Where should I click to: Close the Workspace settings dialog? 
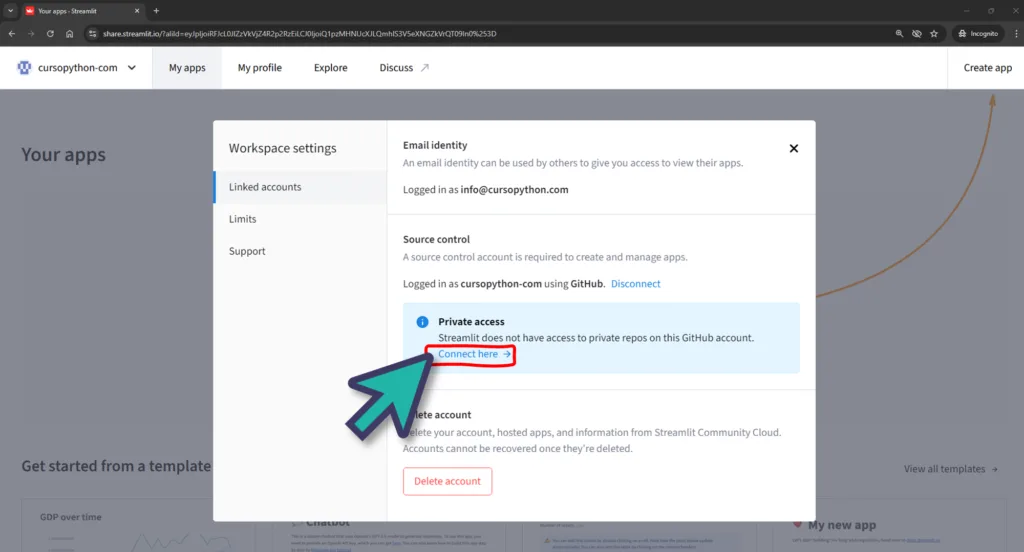[794, 148]
